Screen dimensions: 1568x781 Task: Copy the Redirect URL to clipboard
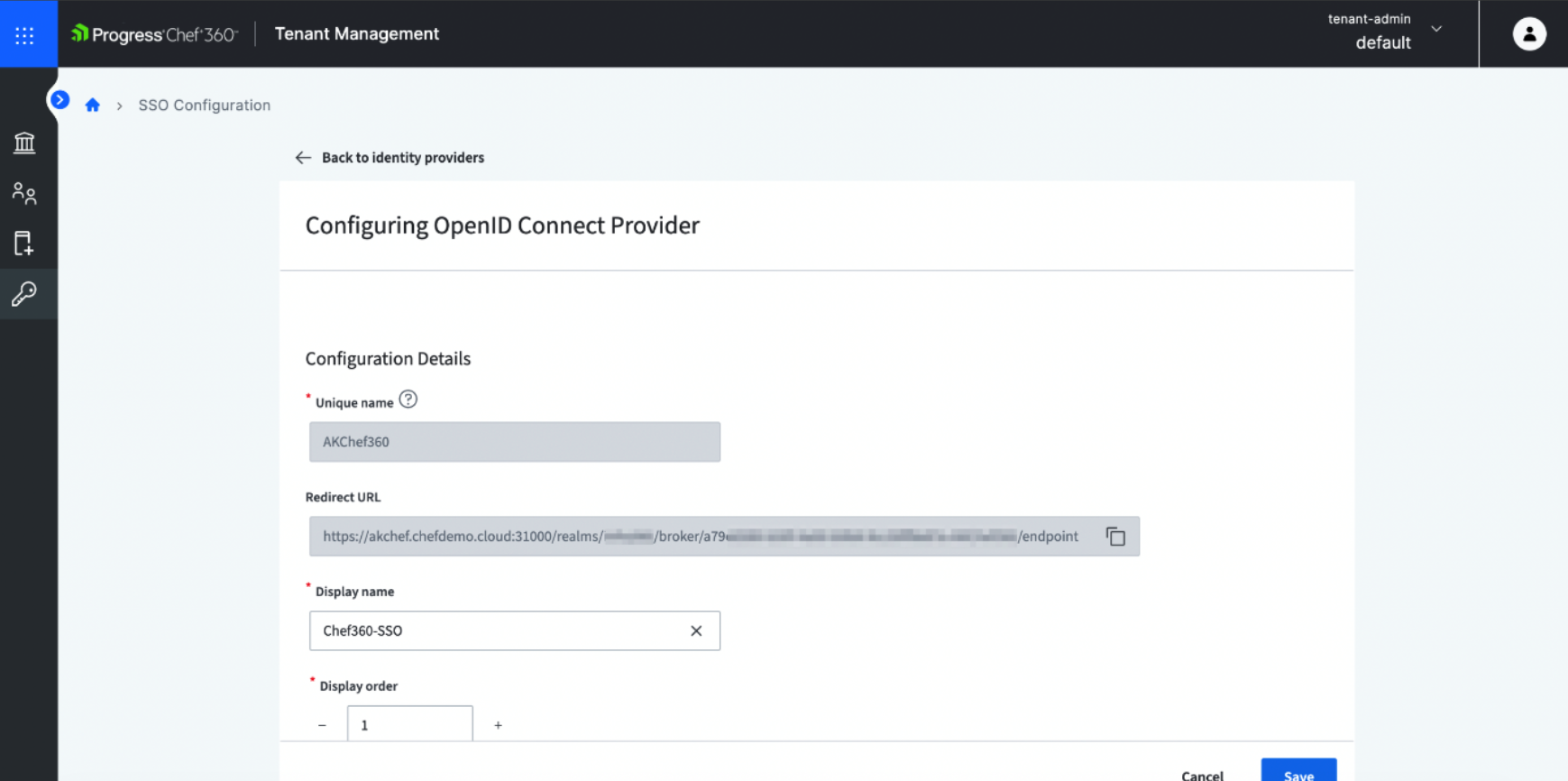1115,537
